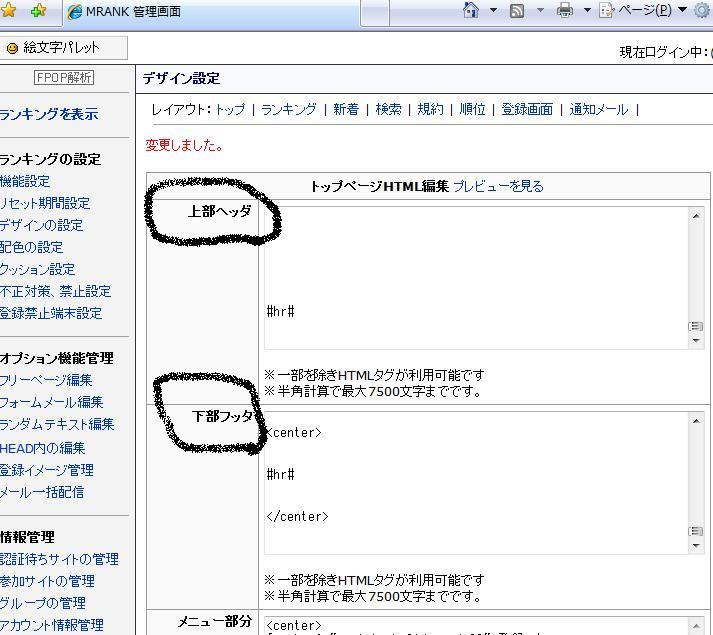Viewport: 713px width, 635px height.
Task: Open the feeds dropdown arrow
Action: point(540,10)
